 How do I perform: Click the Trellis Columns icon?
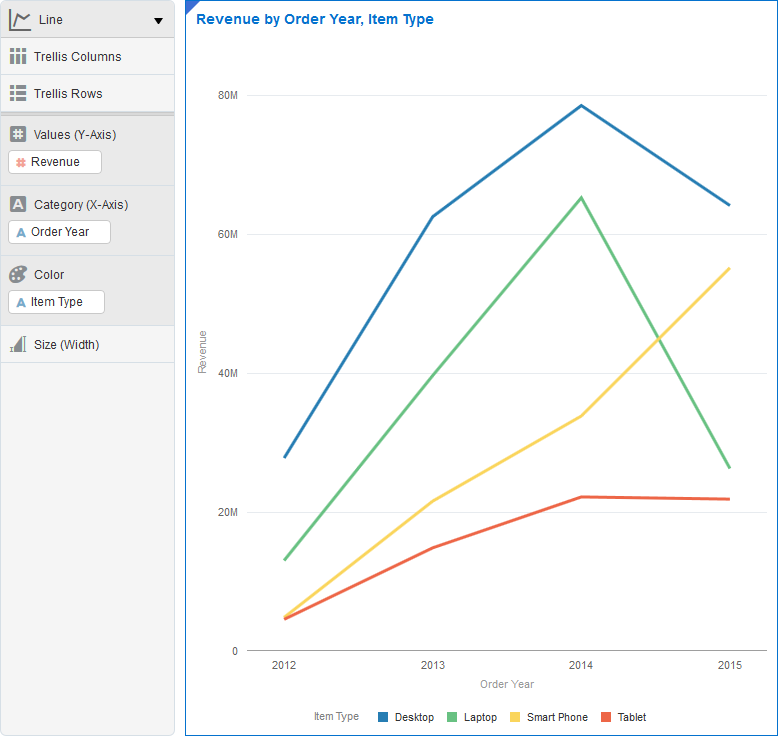18,56
